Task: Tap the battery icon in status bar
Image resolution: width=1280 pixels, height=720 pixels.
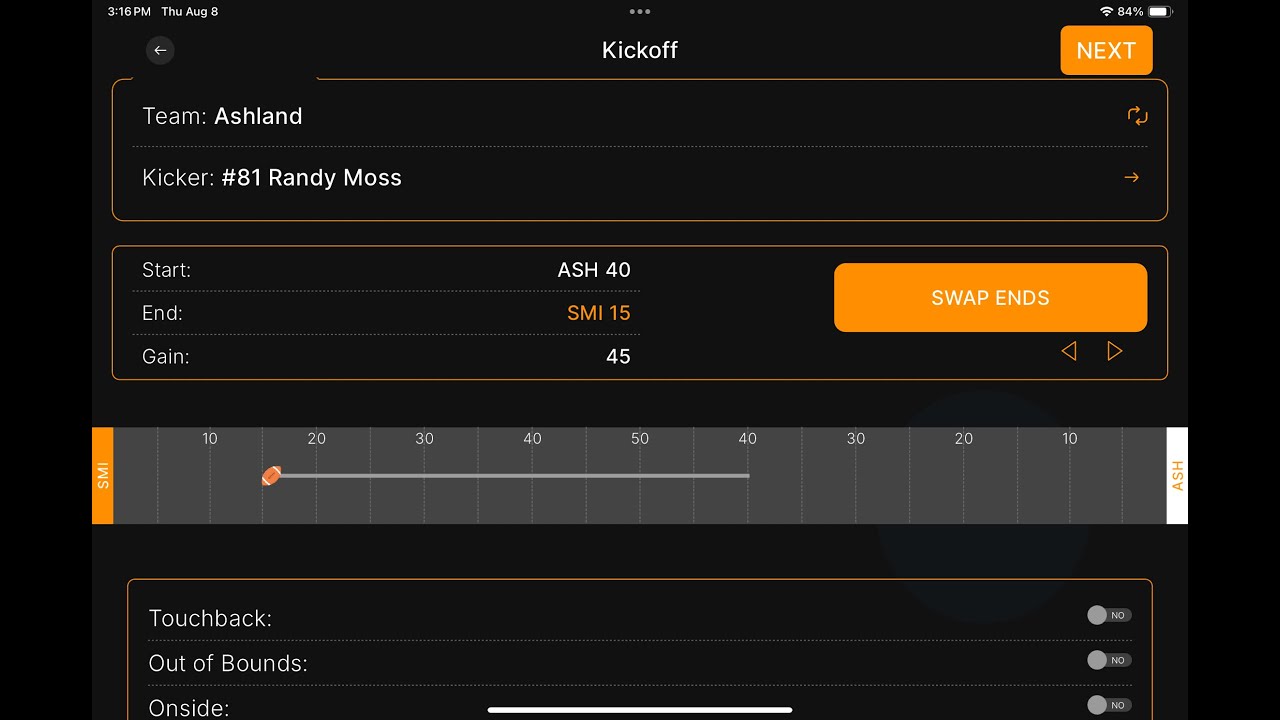Action: point(1159,12)
